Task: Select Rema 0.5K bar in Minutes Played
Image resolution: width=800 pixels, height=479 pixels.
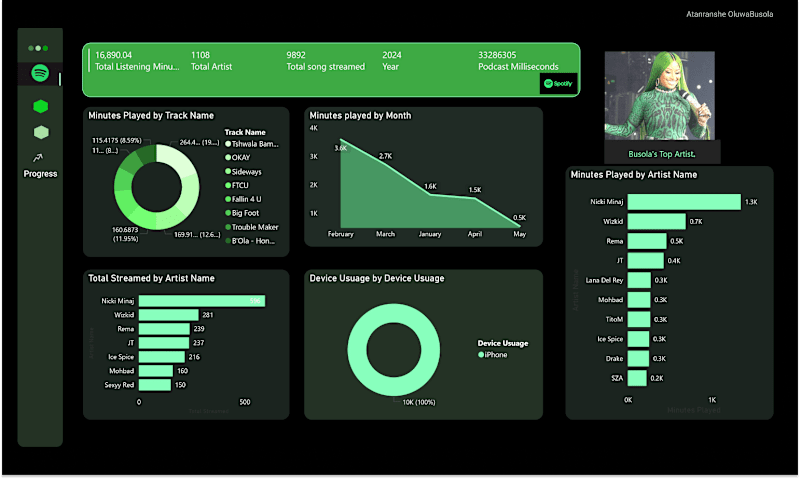Action: 647,241
